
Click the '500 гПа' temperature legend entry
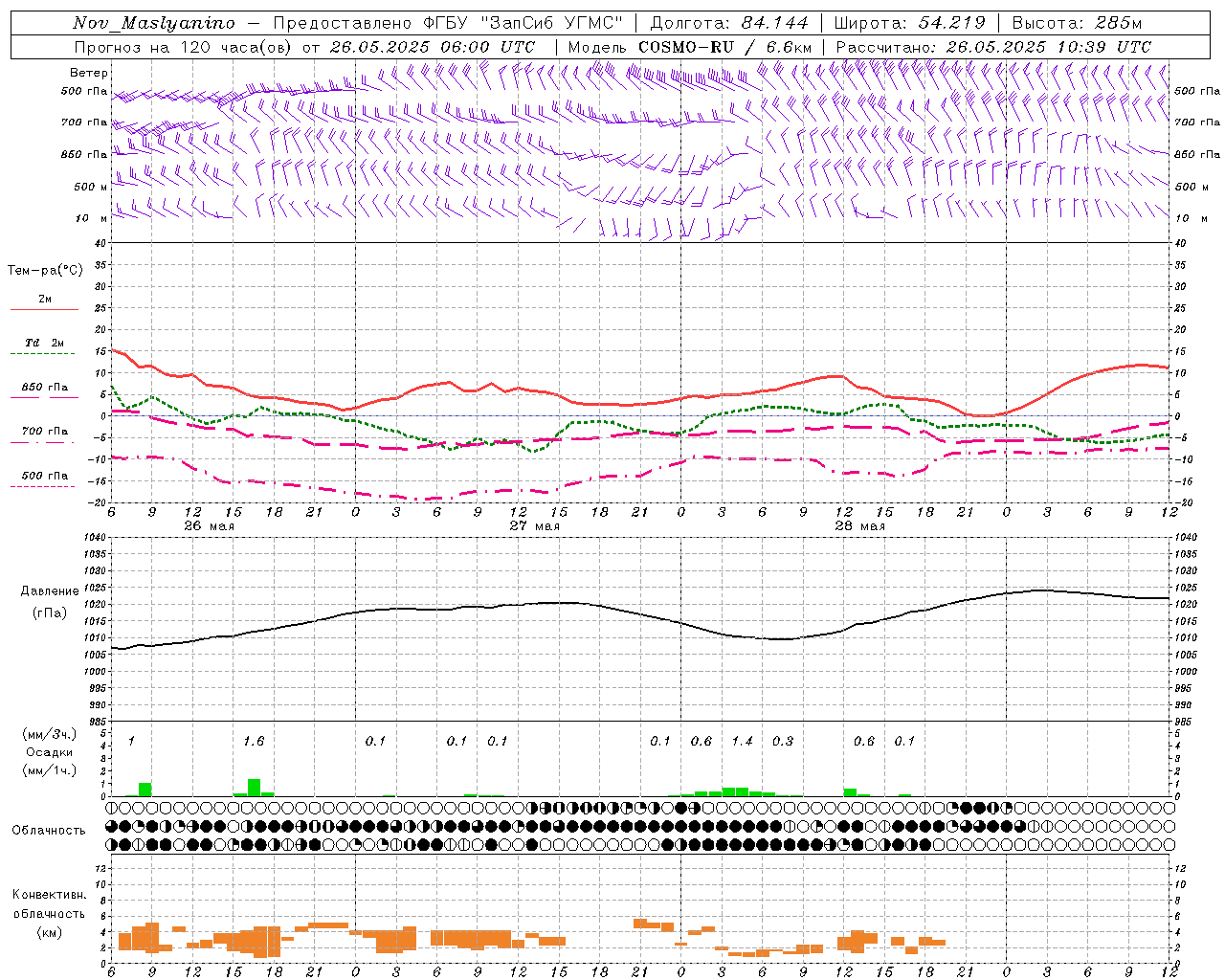coord(45,476)
